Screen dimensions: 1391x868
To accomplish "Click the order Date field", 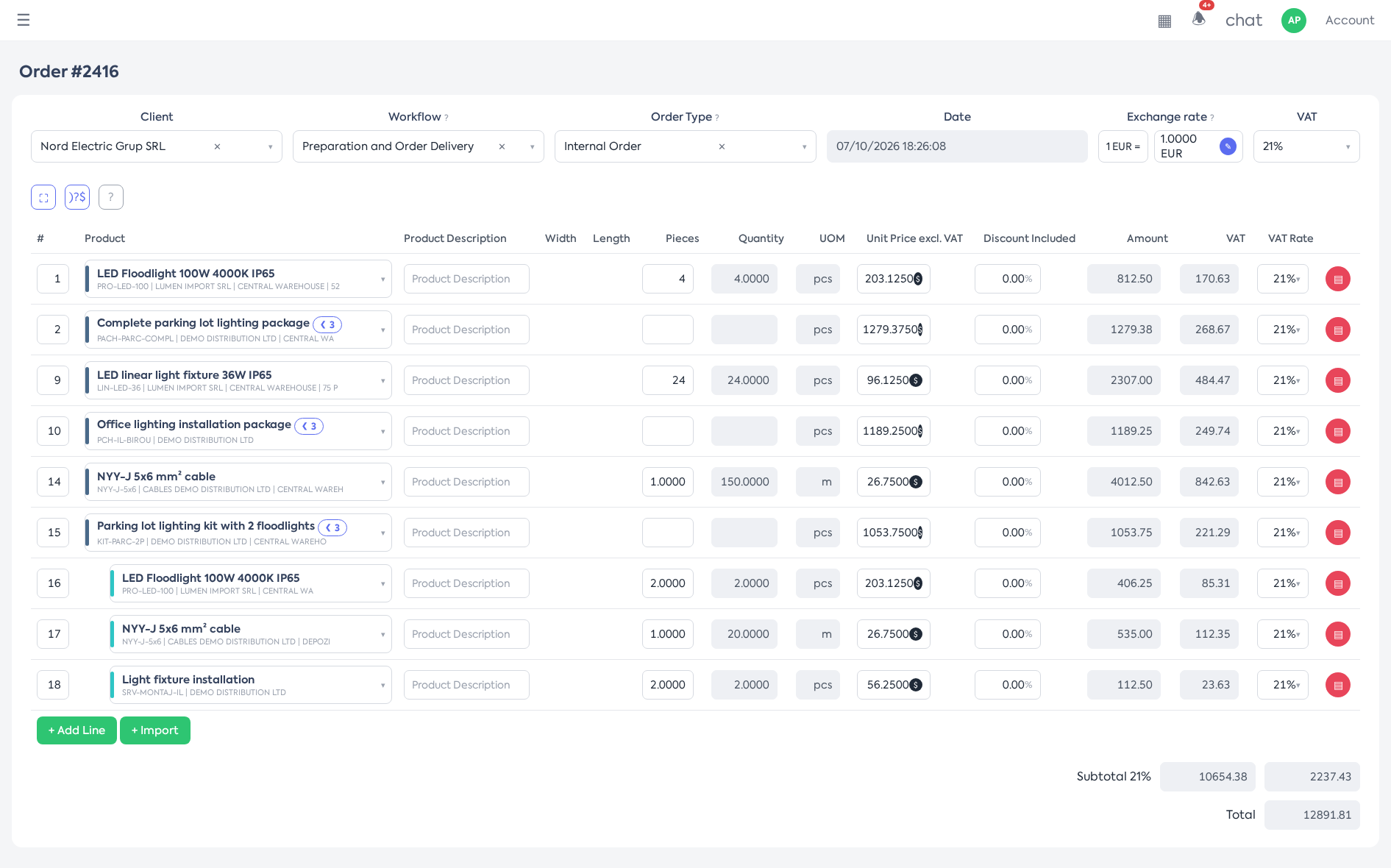I will pos(957,146).
